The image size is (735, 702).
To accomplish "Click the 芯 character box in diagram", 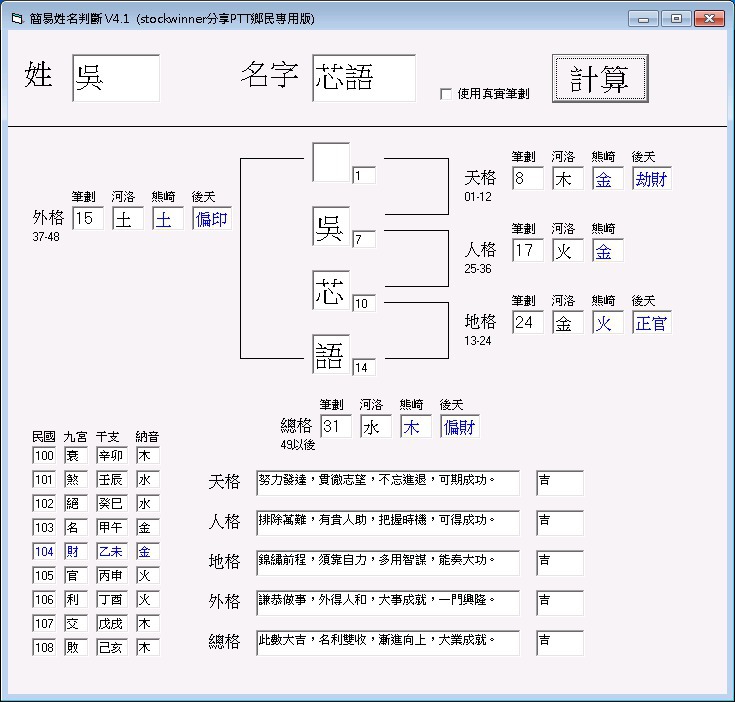I will pos(331,290).
